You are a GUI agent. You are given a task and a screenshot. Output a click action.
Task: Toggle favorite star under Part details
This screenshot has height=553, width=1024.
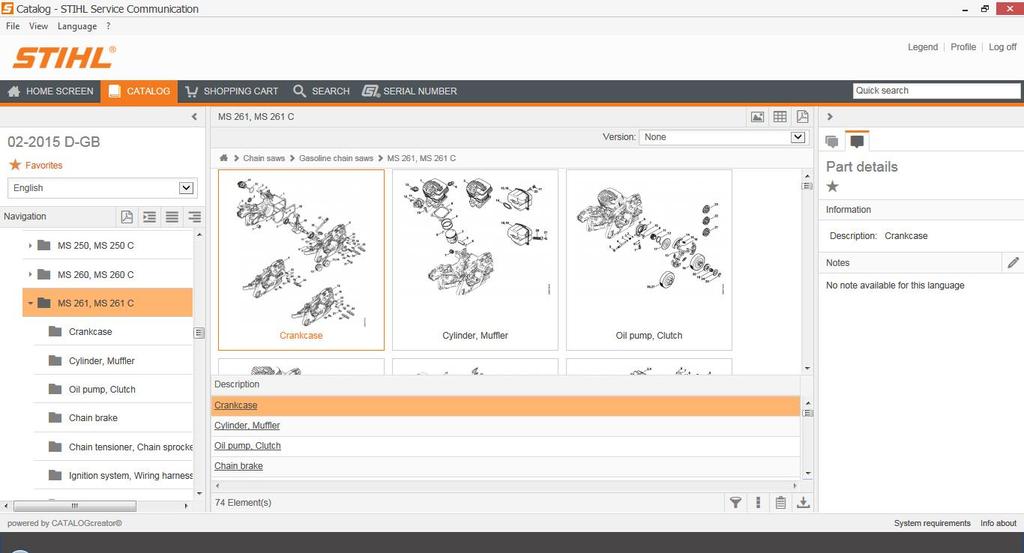[x=833, y=187]
